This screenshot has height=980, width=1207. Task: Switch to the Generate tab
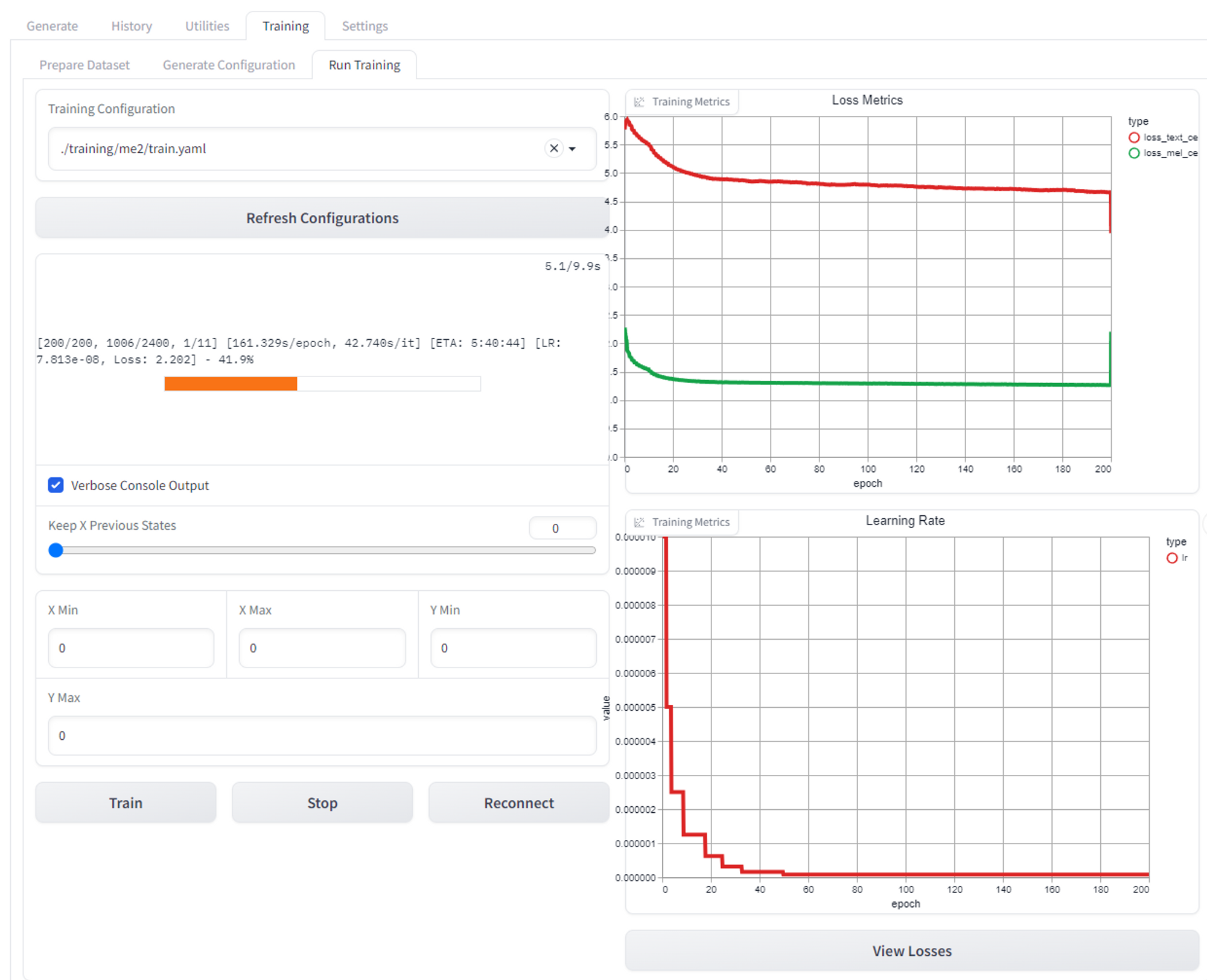point(53,26)
